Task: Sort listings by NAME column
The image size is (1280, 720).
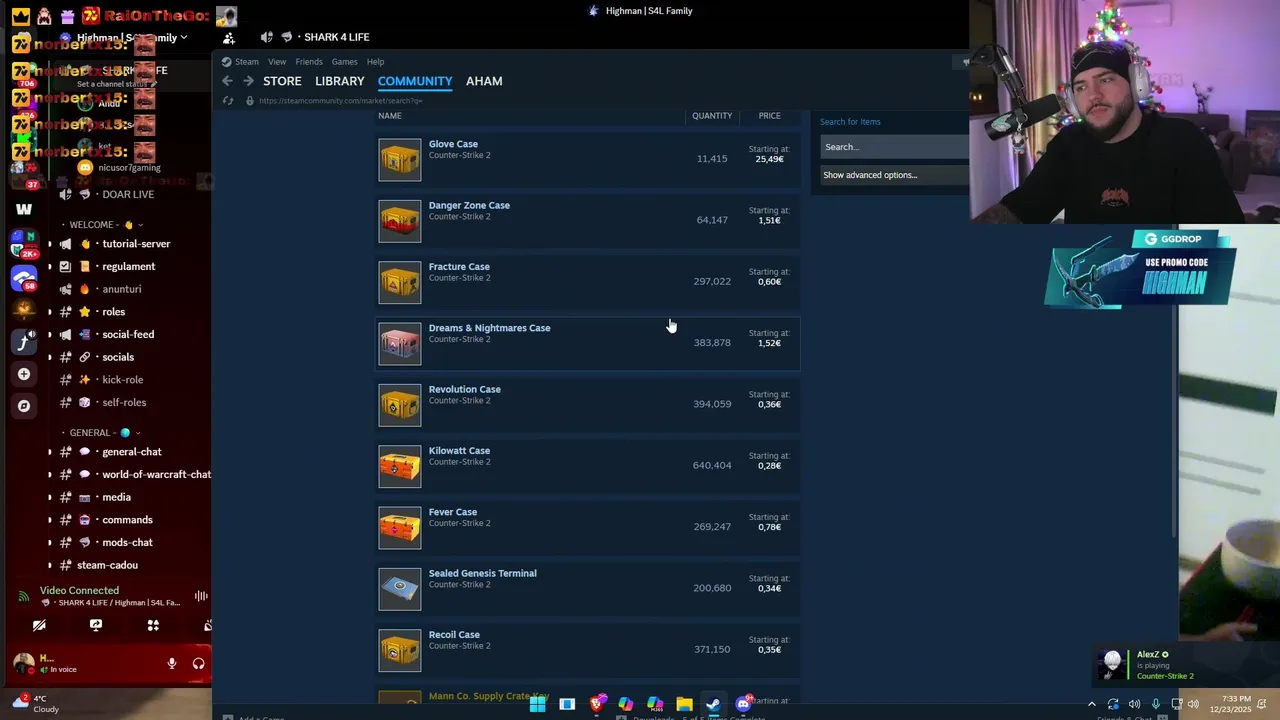Action: (390, 116)
